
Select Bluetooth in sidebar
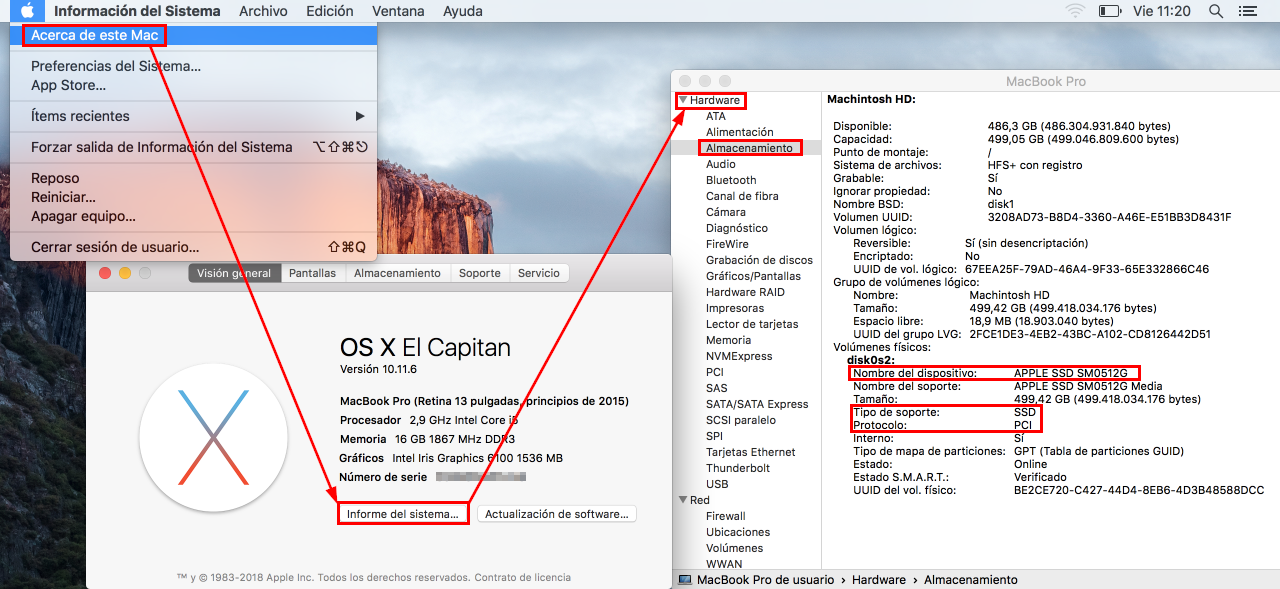click(731, 180)
